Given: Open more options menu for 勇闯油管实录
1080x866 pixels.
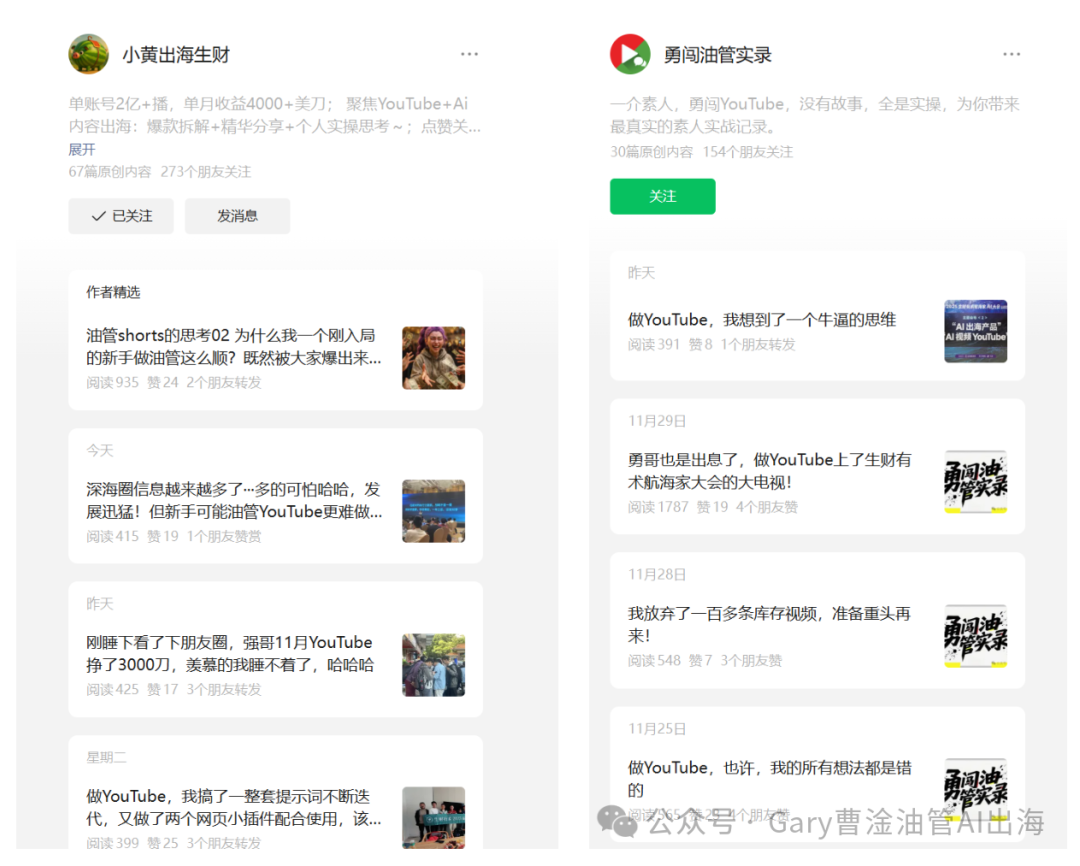Looking at the screenshot, I should [1012, 53].
